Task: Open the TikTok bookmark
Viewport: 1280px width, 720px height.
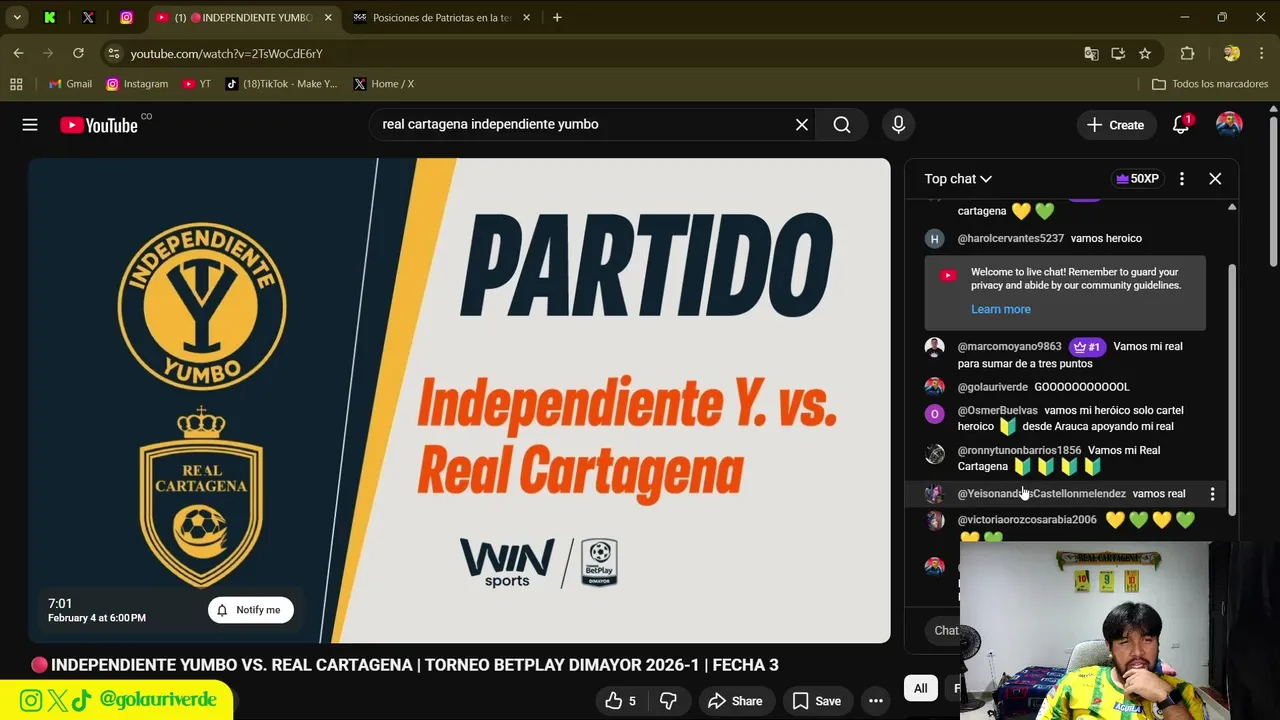Action: click(281, 84)
